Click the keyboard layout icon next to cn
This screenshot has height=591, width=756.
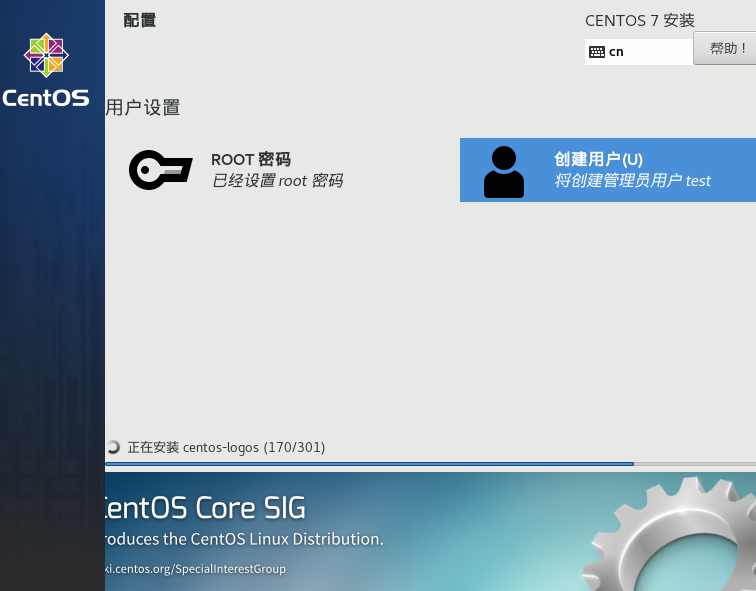coord(597,52)
